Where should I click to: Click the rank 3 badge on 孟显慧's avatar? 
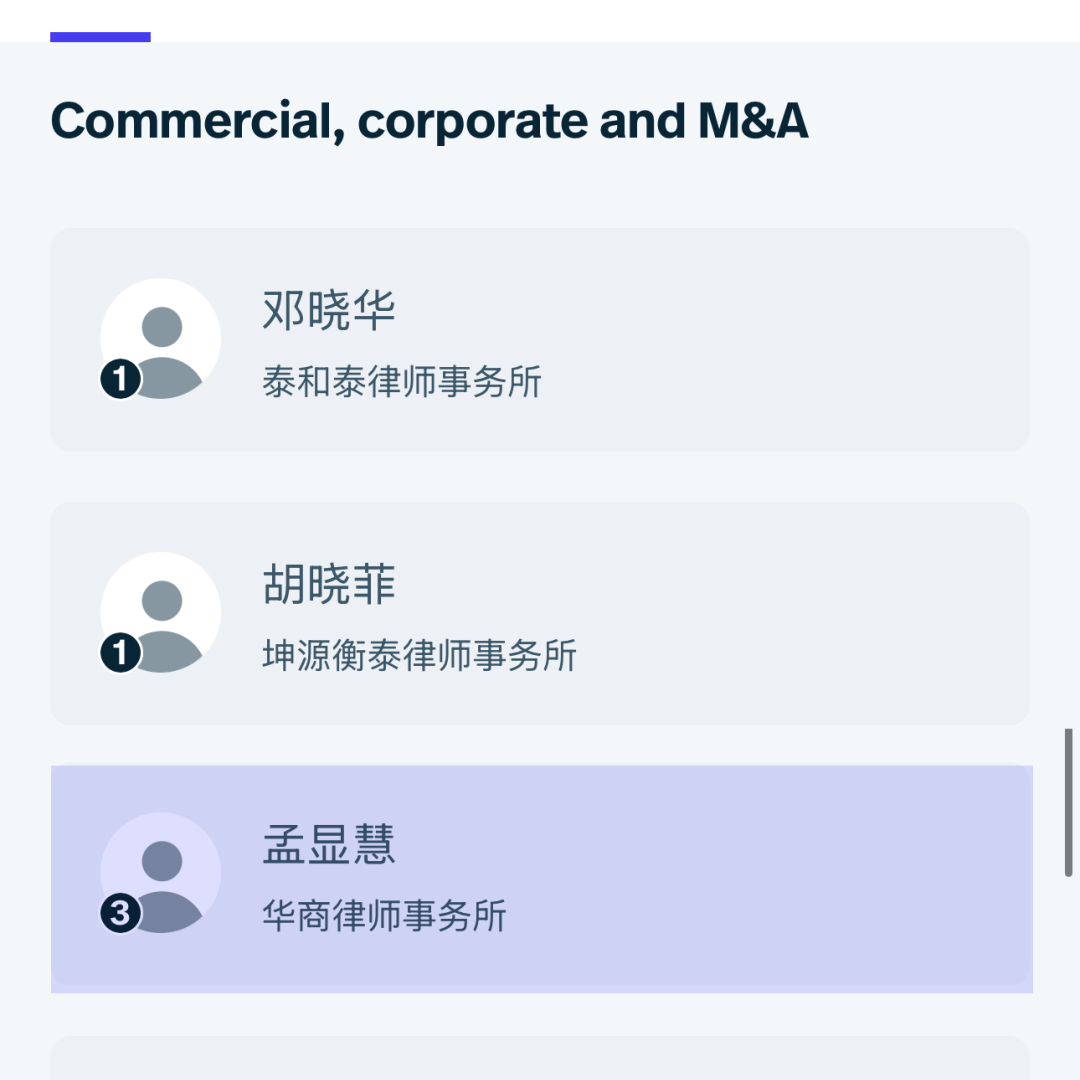point(120,914)
